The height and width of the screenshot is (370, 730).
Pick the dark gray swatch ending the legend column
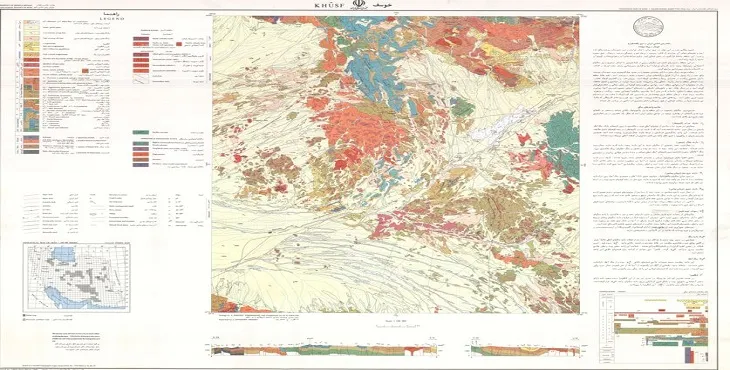click(x=31, y=151)
